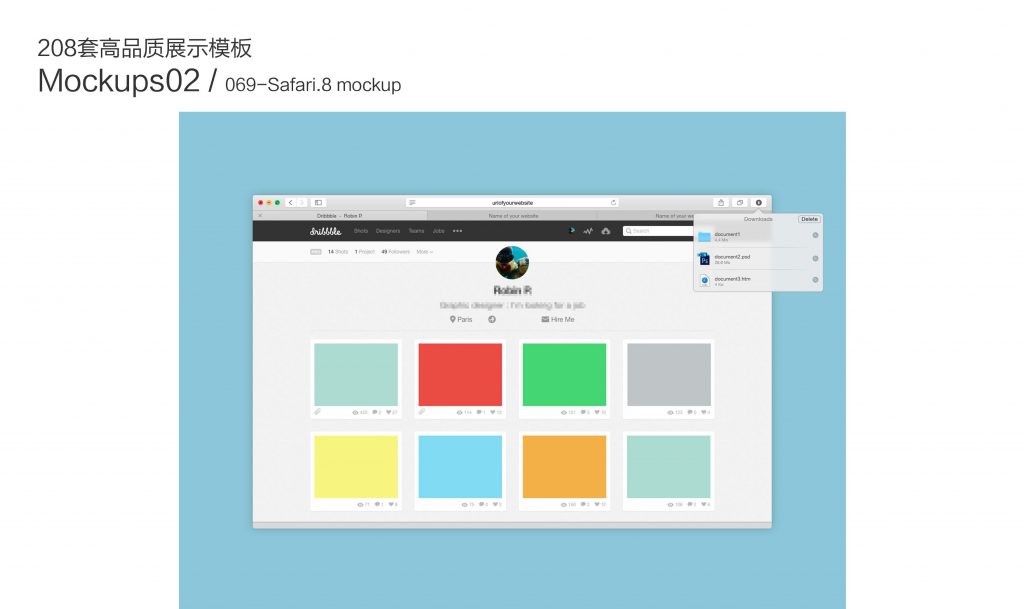Click the Dribbble search field

[655, 231]
